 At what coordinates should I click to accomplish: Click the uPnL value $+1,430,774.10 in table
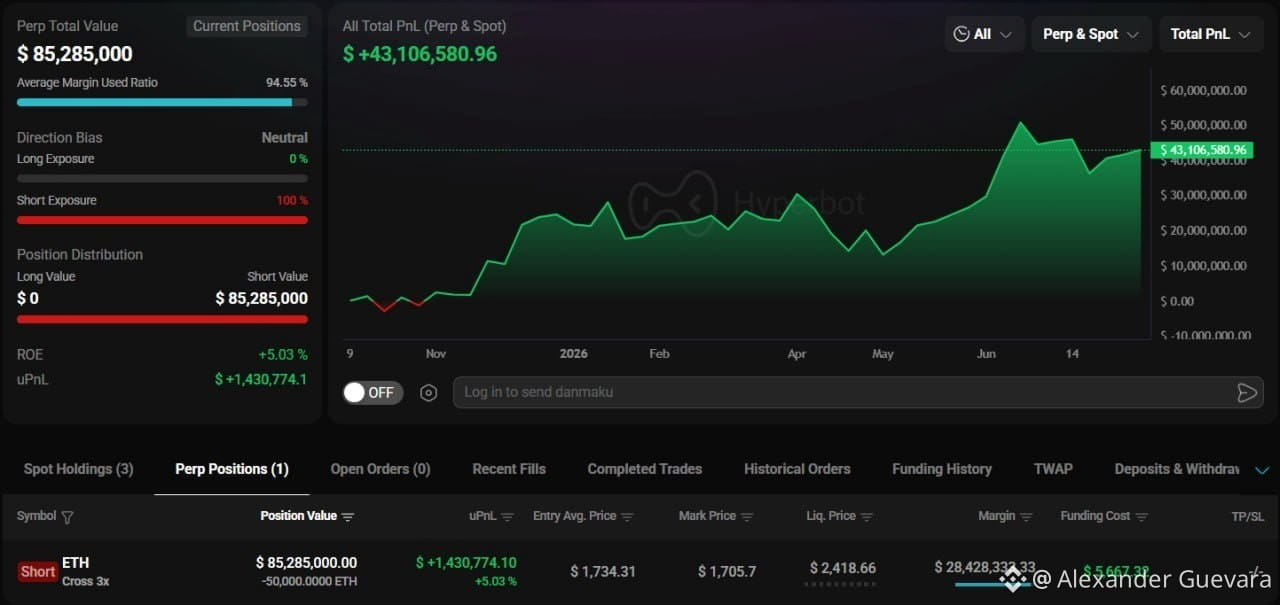pos(466,563)
